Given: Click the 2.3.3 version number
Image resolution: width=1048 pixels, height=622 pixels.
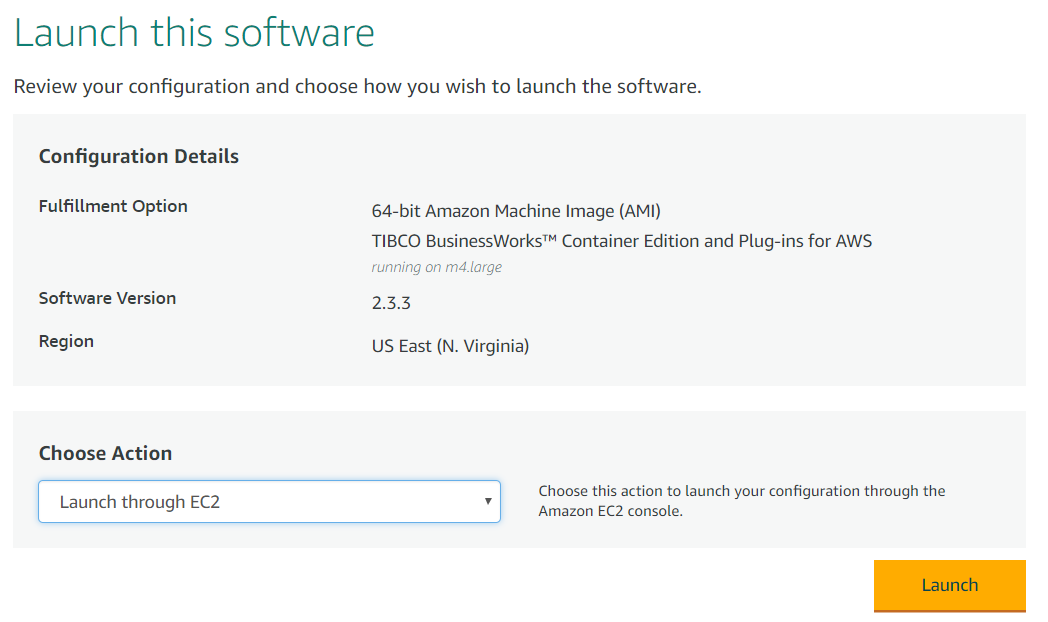Looking at the screenshot, I should 391,303.
